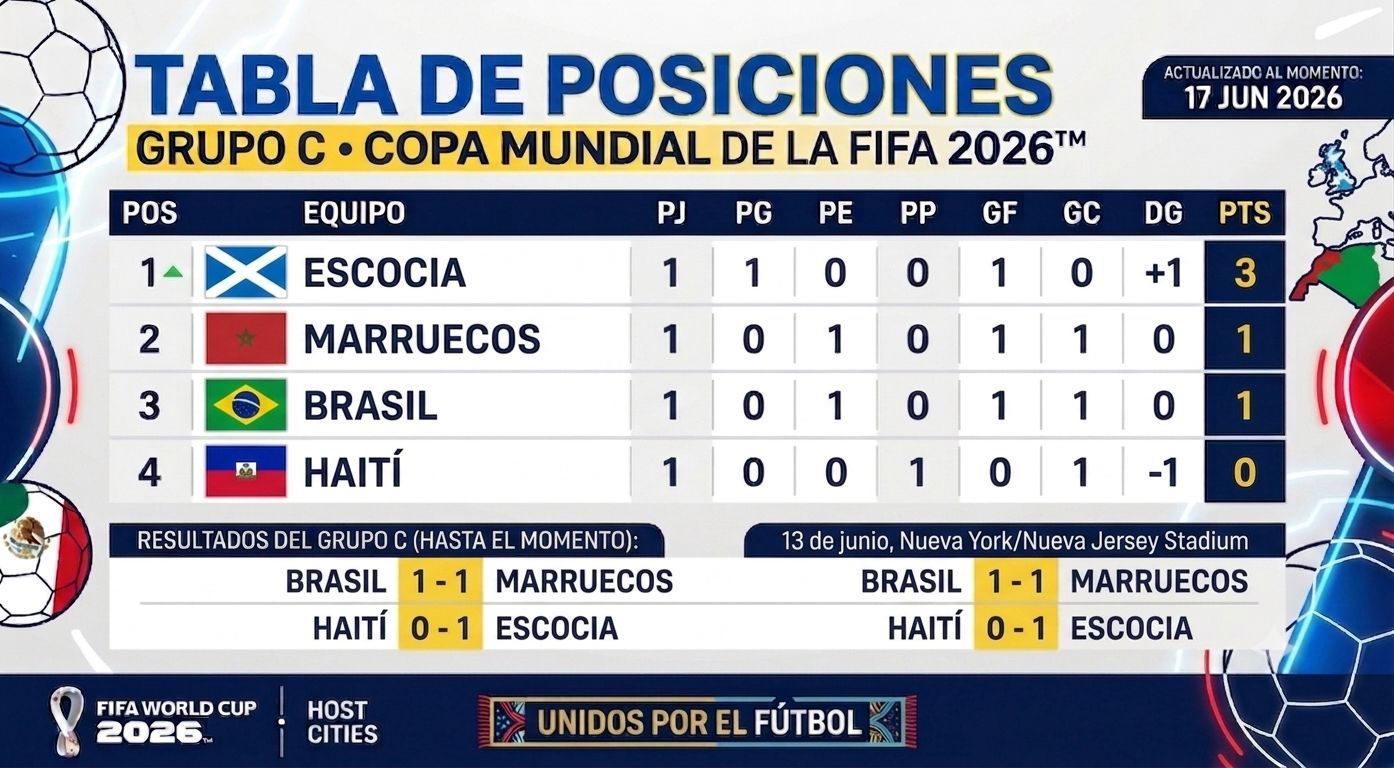Click the Resultados del Grupo C header
This screenshot has width=1394, height=768.
click(386, 541)
